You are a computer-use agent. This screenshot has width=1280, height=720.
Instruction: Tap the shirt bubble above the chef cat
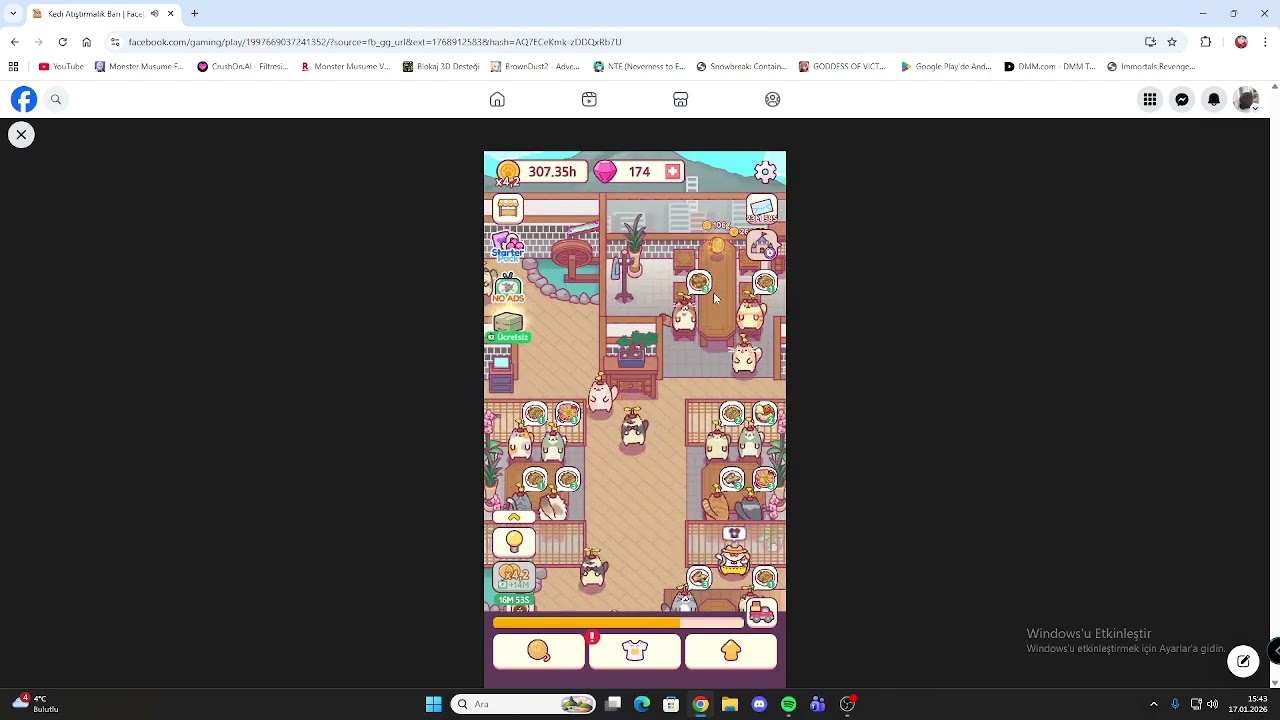(735, 534)
